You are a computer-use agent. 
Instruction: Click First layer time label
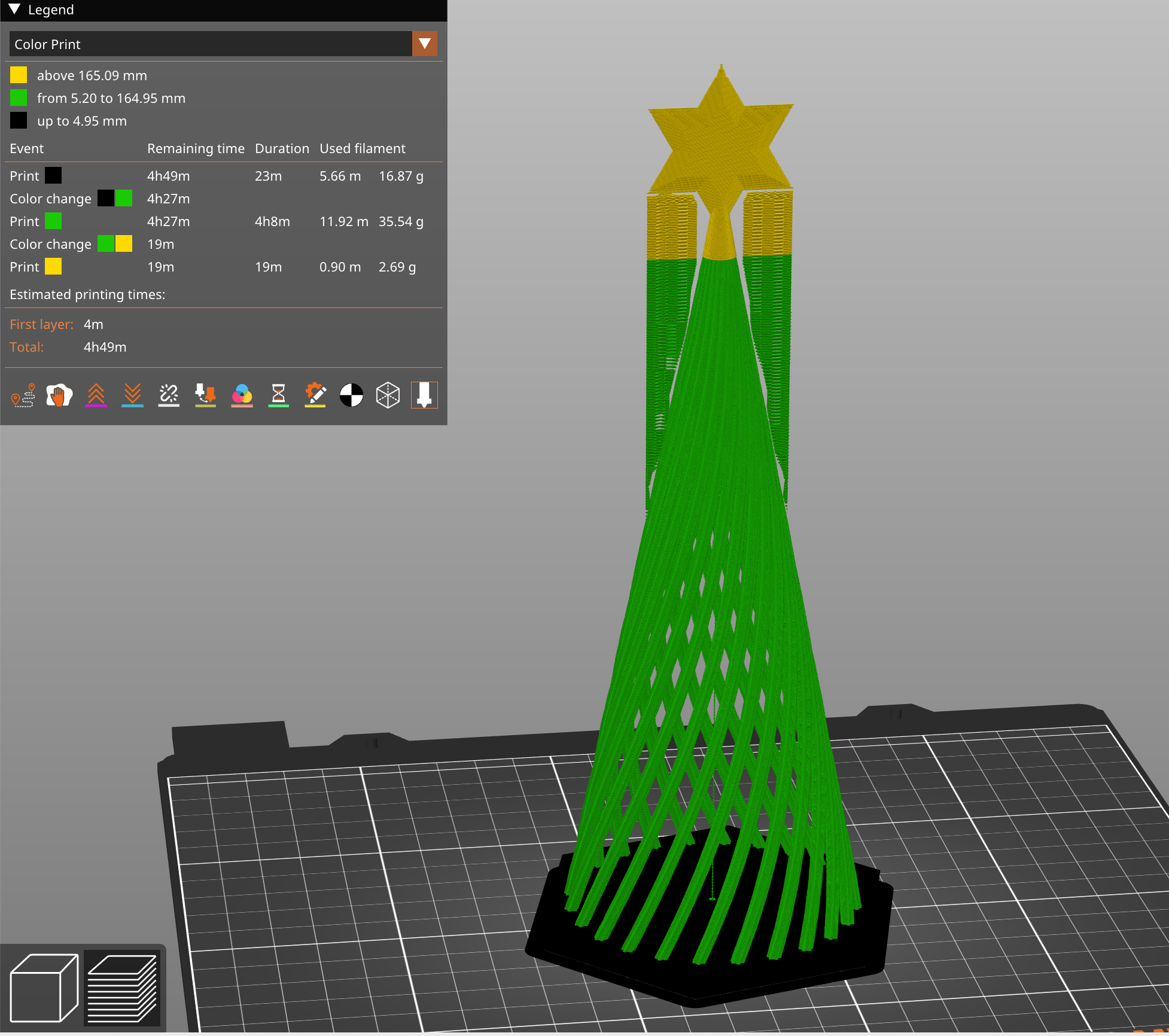click(x=41, y=324)
